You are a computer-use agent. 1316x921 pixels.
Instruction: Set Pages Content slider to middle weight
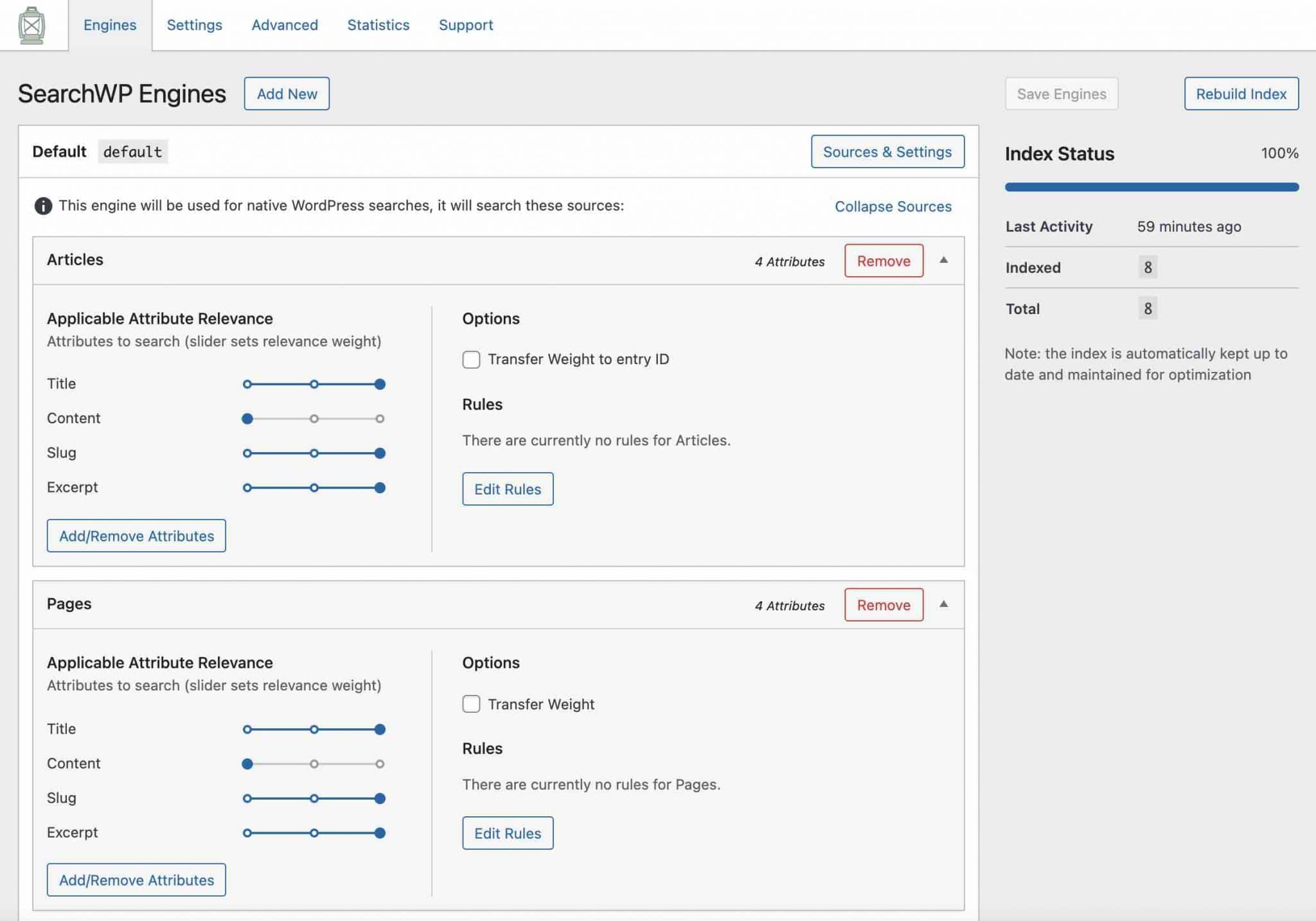[314, 764]
